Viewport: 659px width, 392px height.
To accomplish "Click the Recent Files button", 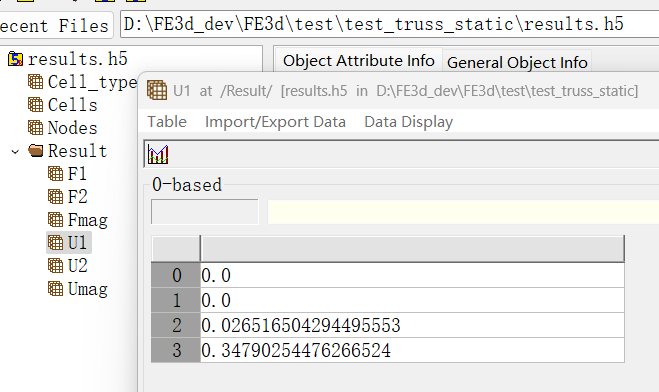I will coord(55,26).
